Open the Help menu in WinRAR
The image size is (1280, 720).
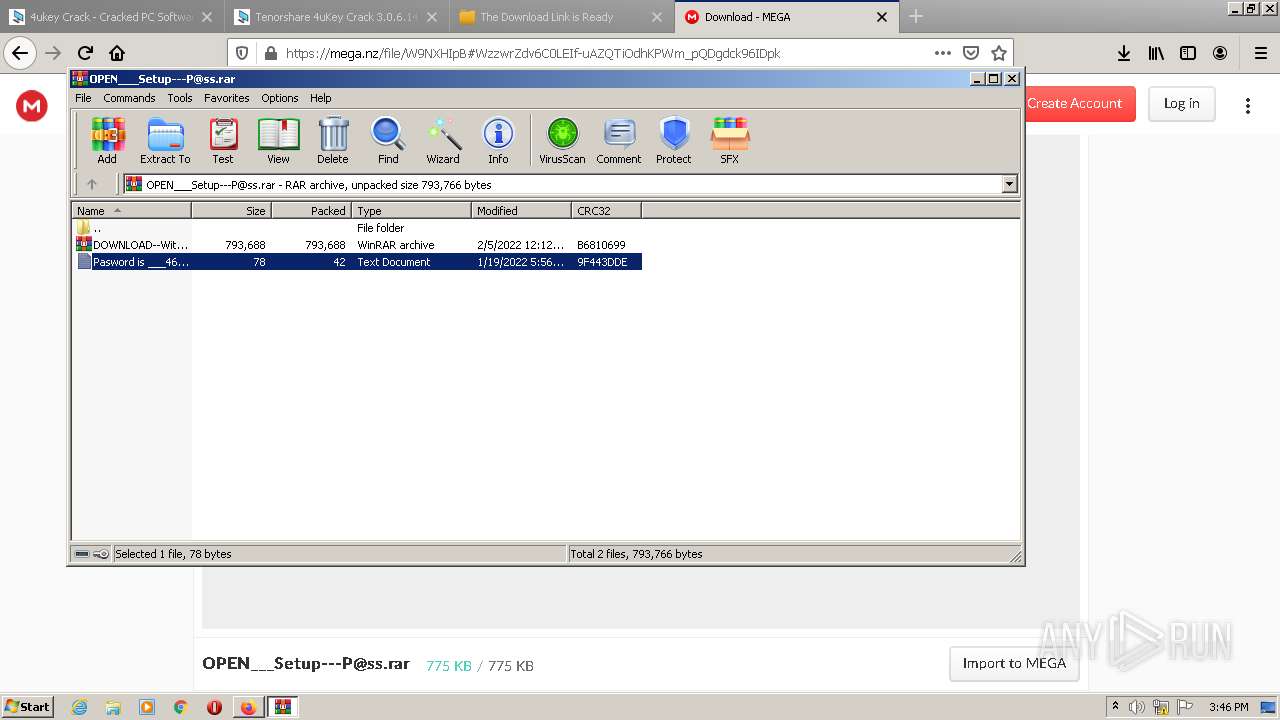320,98
